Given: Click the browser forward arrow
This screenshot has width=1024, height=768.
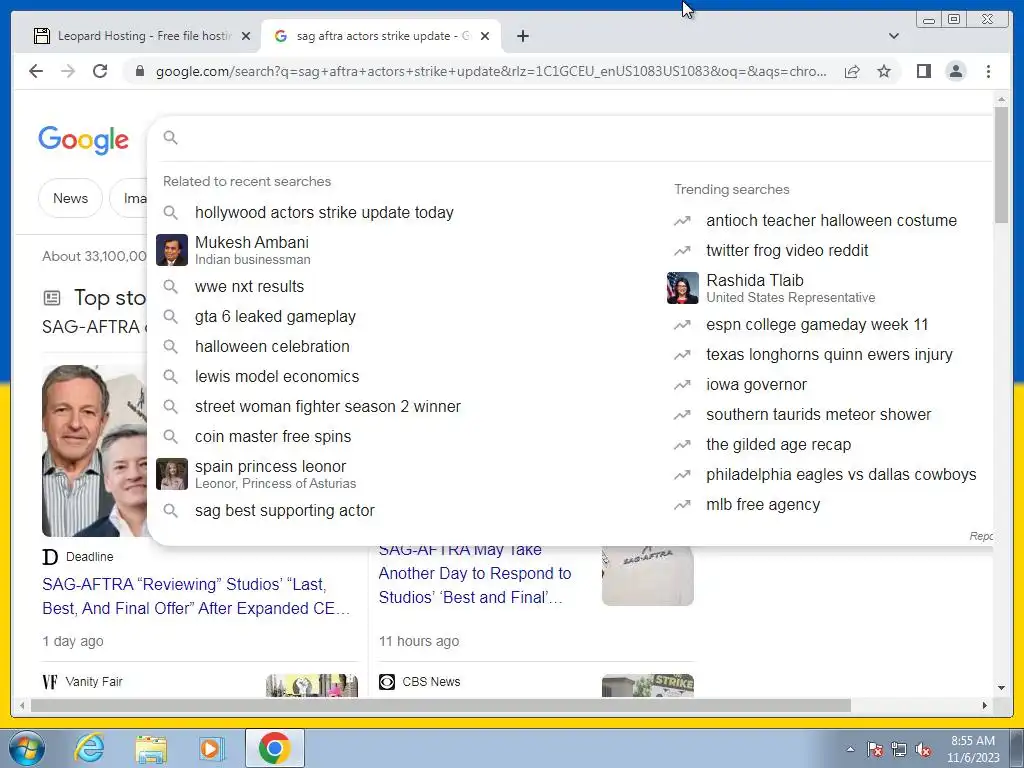Looking at the screenshot, I should pyautogui.click(x=68, y=71).
